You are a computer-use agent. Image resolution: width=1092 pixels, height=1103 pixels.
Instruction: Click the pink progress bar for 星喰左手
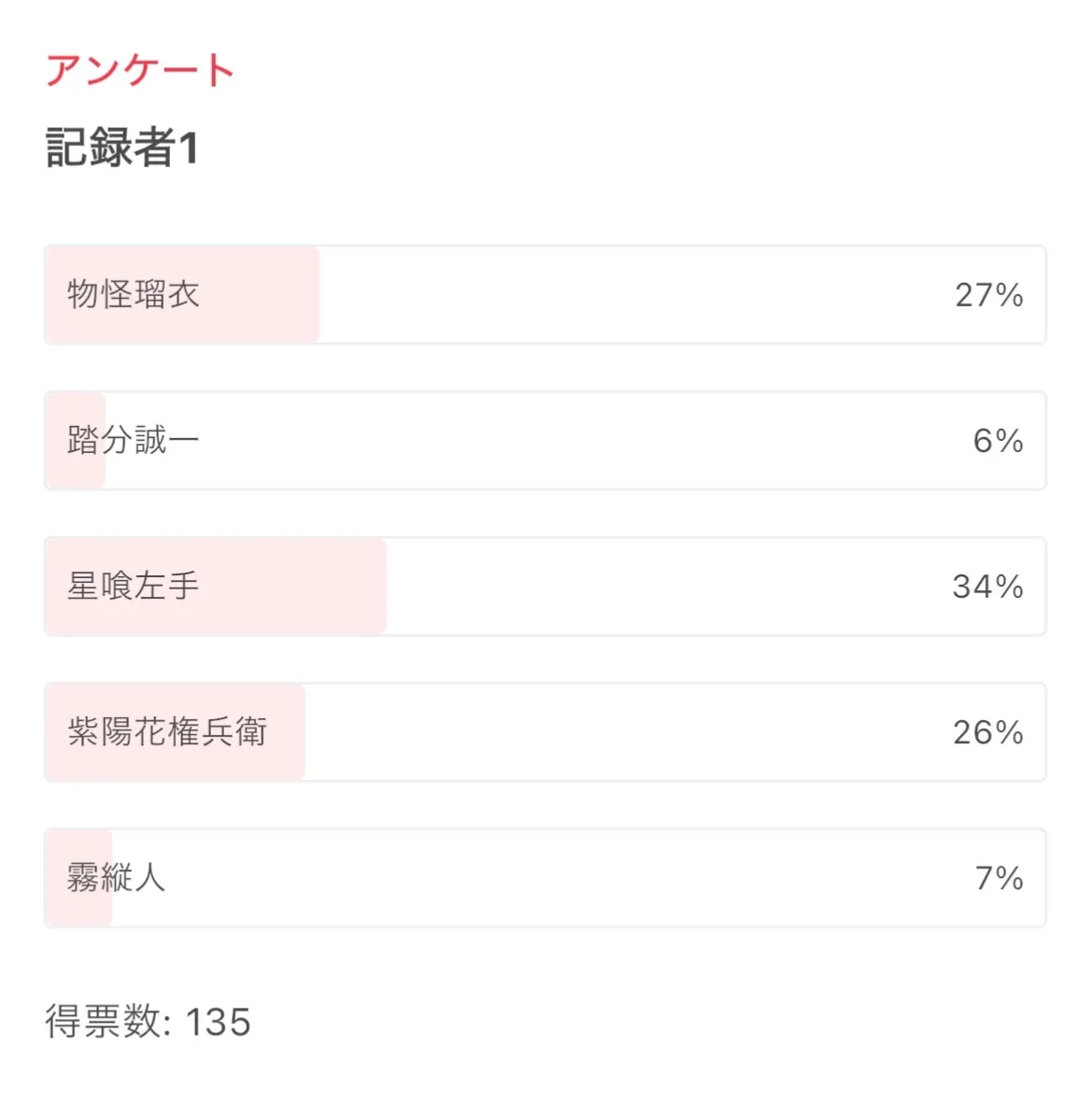tap(299, 587)
